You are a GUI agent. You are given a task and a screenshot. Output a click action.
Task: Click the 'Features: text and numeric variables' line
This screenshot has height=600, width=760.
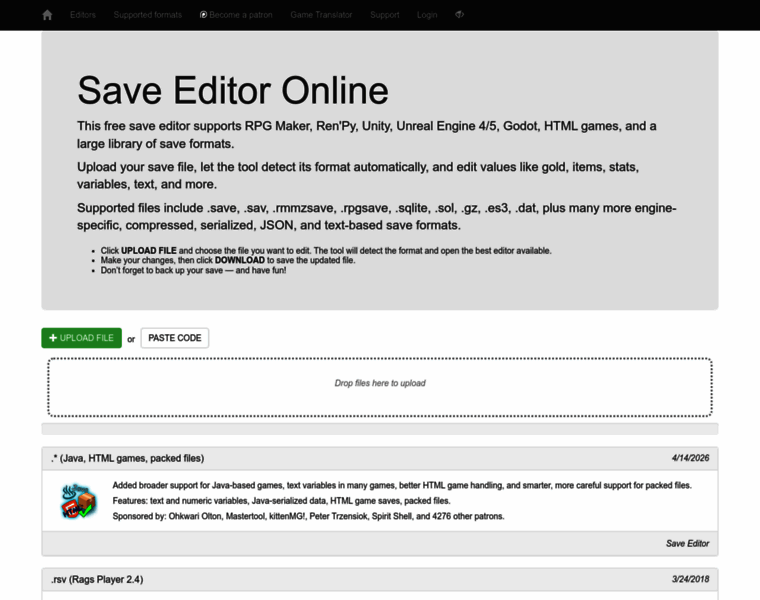[282, 501]
